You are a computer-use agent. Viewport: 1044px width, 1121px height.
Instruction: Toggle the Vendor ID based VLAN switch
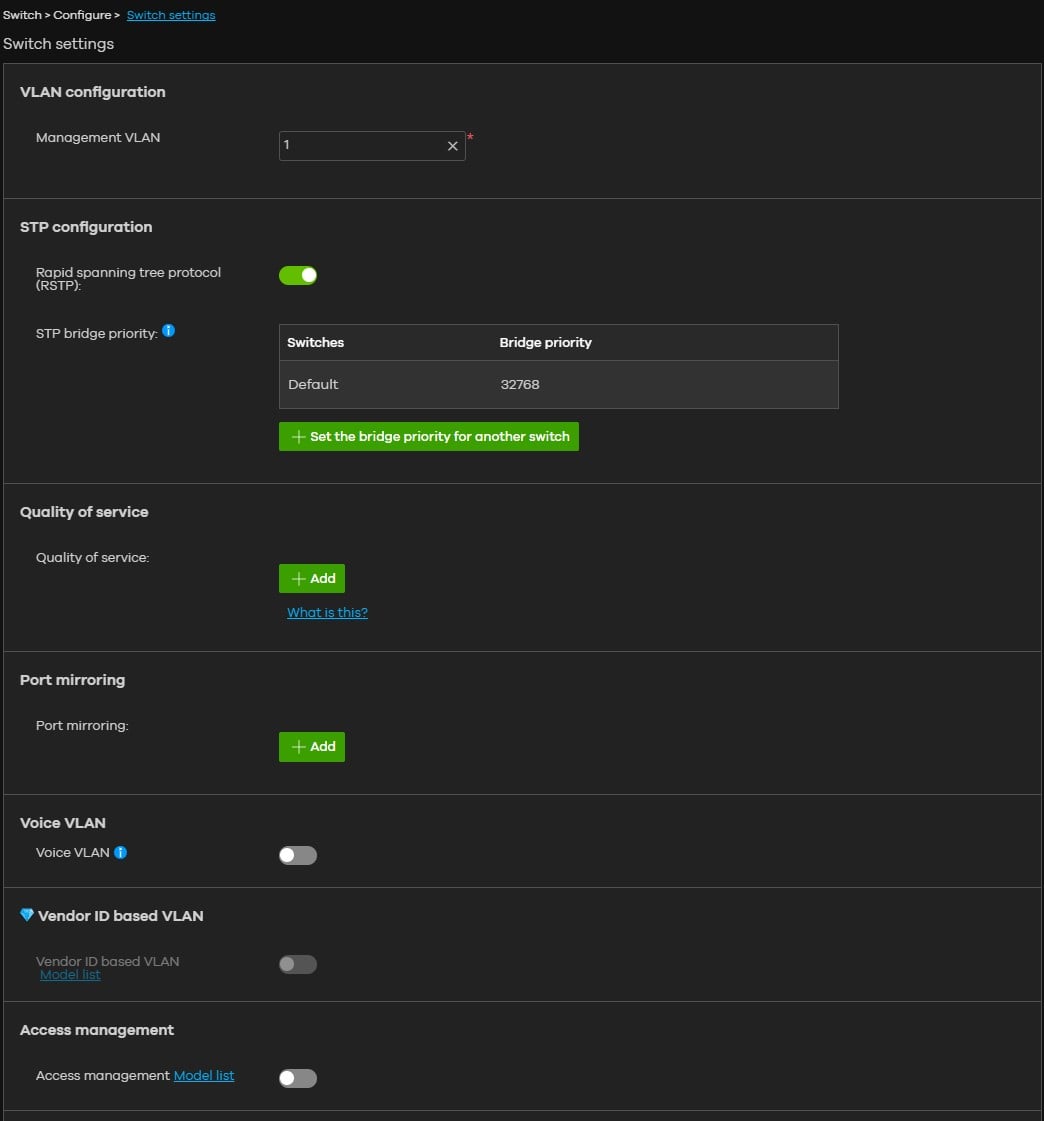coord(298,964)
